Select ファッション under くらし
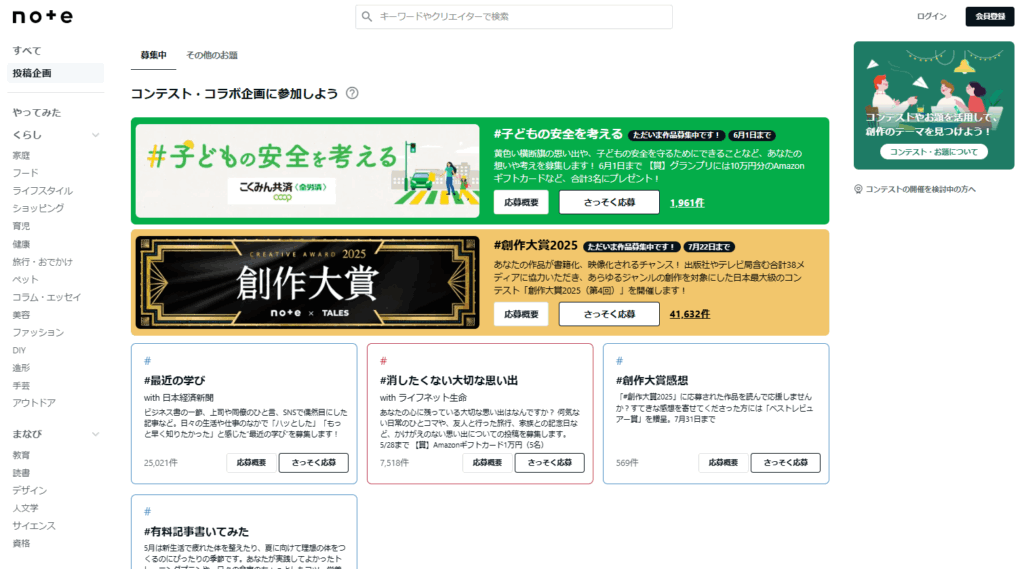Screen dimensions: 1024x569 point(38,333)
